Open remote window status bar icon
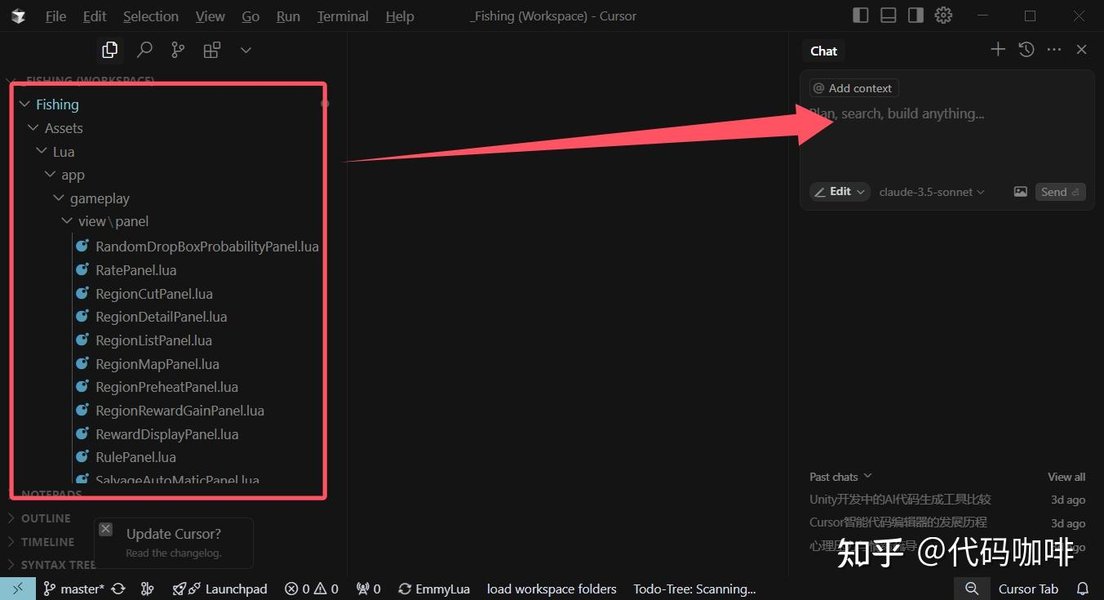Screen dimensions: 1104x600 tap(18, 589)
